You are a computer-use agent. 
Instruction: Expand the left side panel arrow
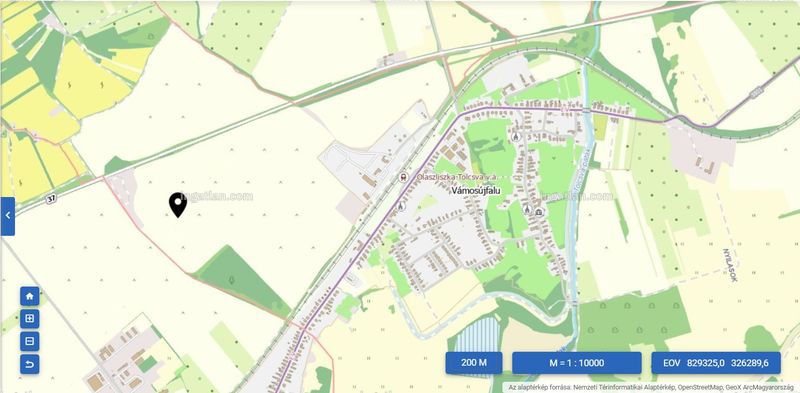pyautogui.click(x=8, y=216)
